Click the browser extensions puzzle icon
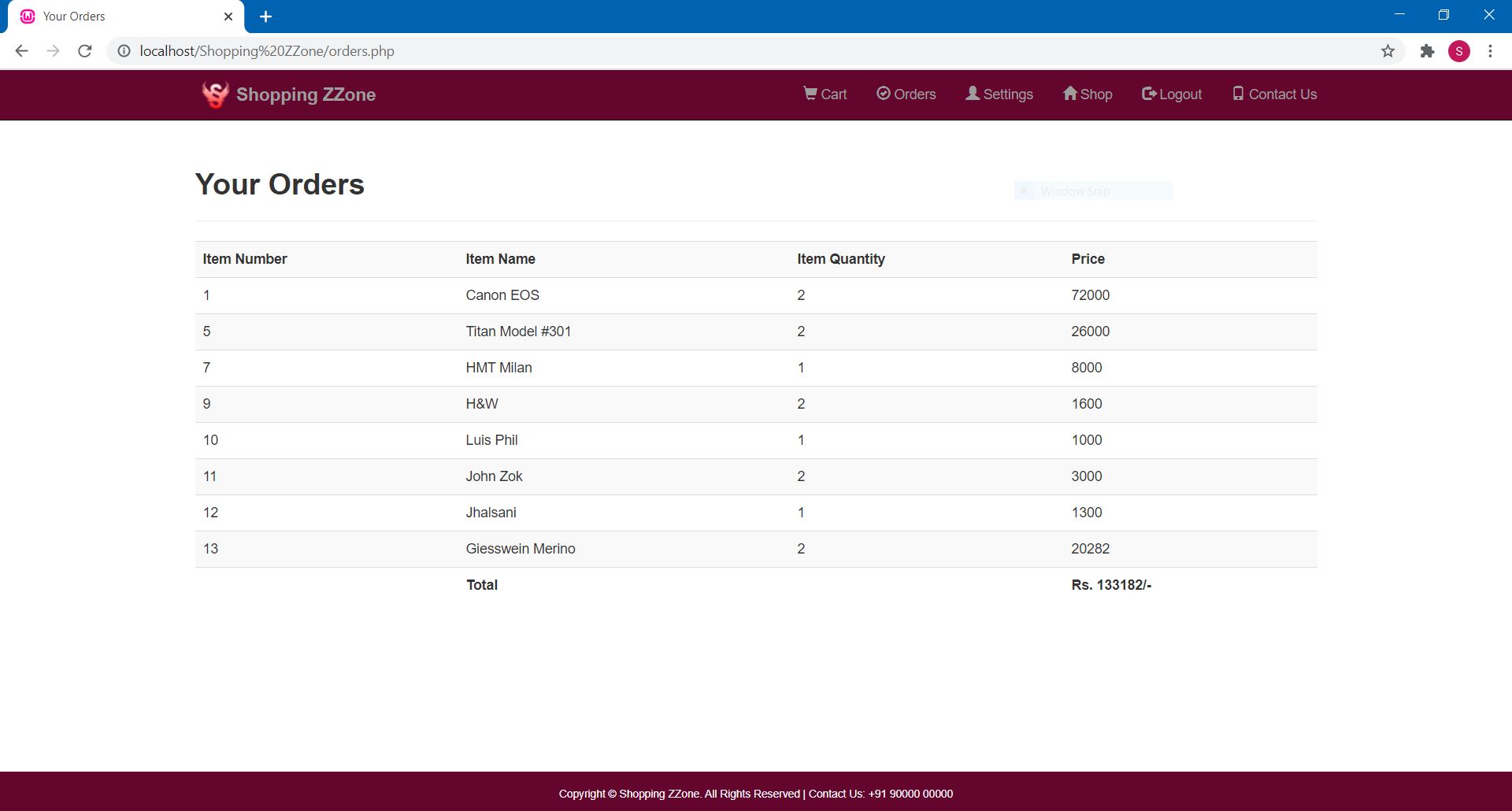The width and height of the screenshot is (1512, 811). click(1427, 50)
